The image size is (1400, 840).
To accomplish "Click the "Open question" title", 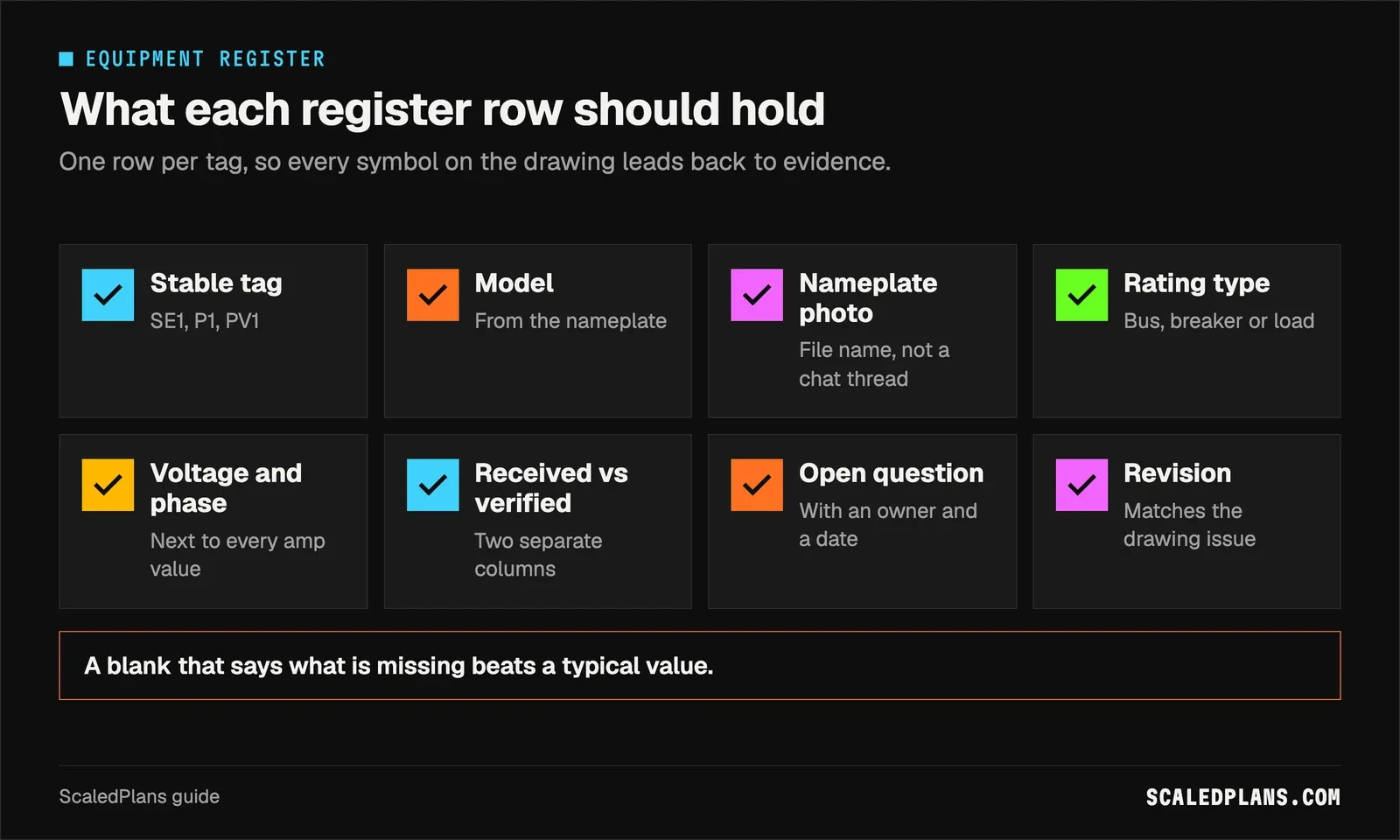I will click(x=891, y=473).
